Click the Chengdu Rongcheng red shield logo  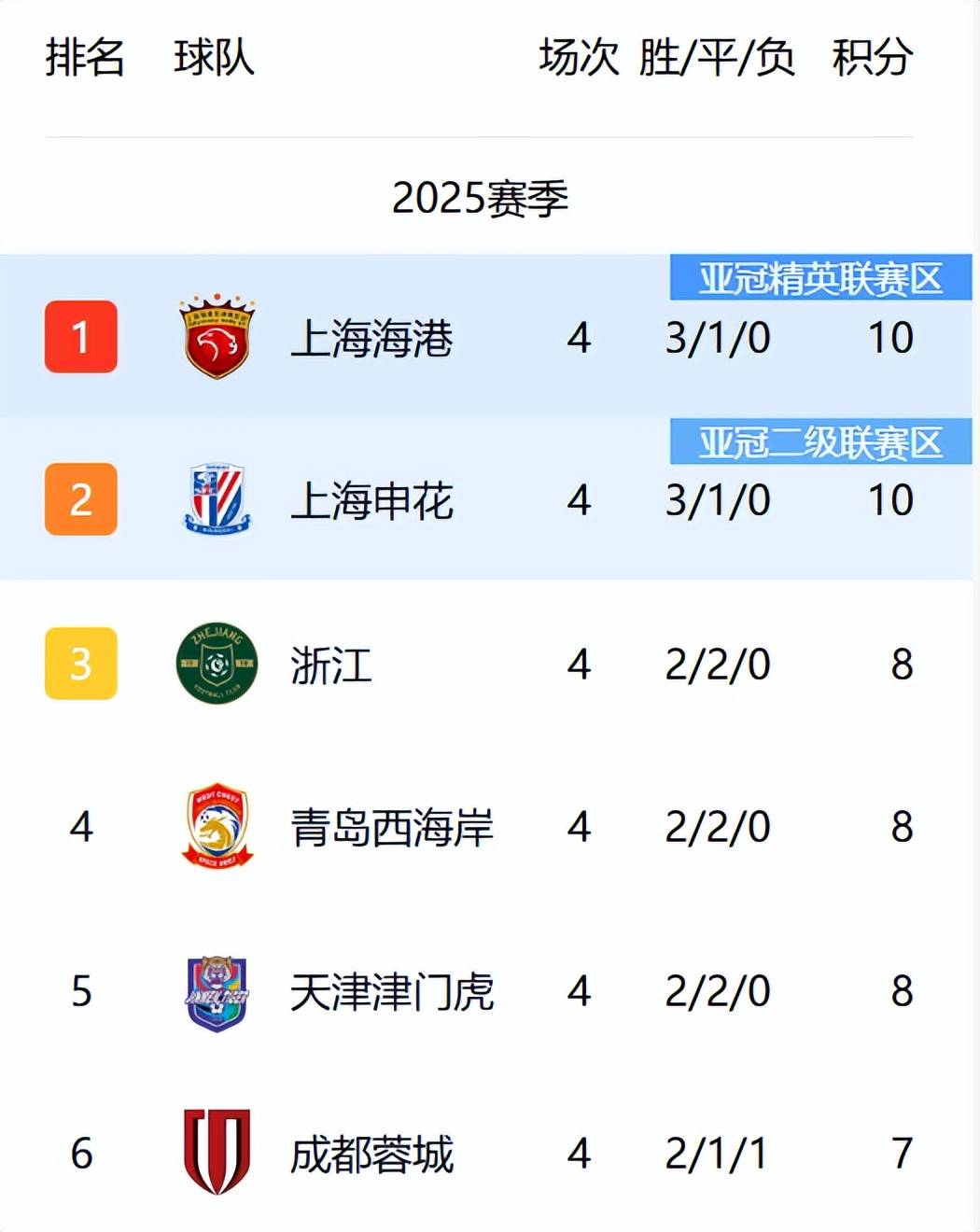(217, 1153)
